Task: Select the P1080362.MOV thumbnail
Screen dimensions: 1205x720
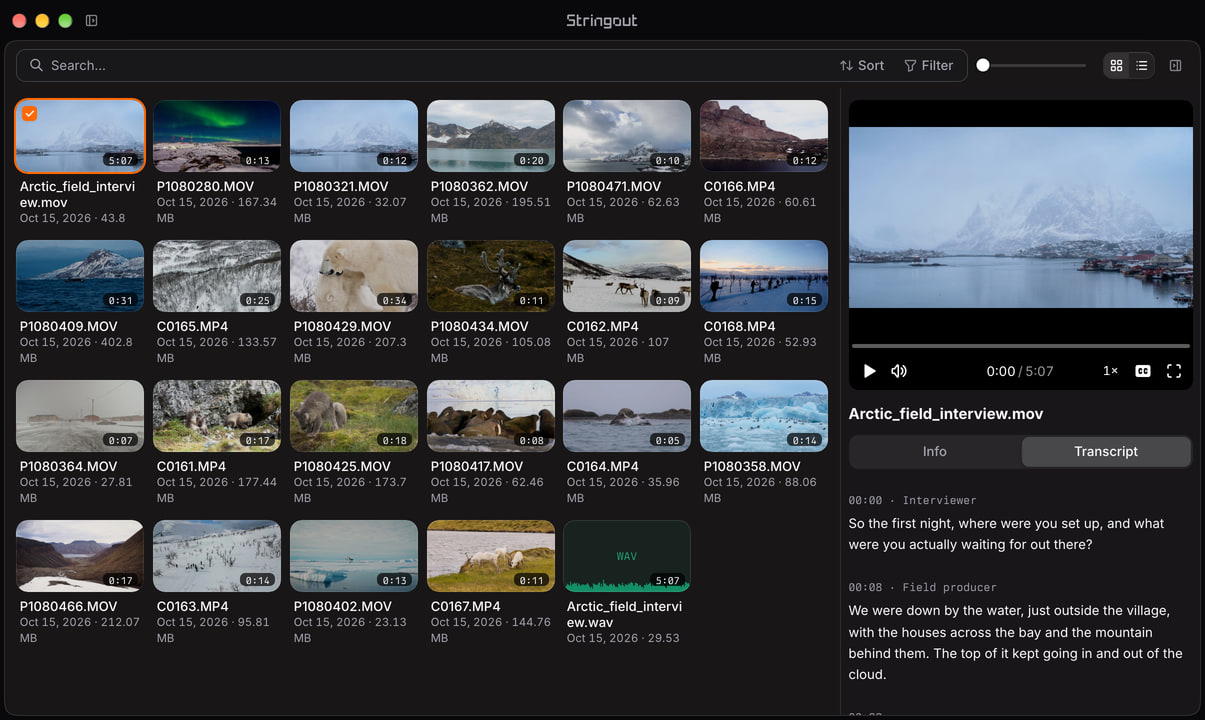Action: [491, 136]
